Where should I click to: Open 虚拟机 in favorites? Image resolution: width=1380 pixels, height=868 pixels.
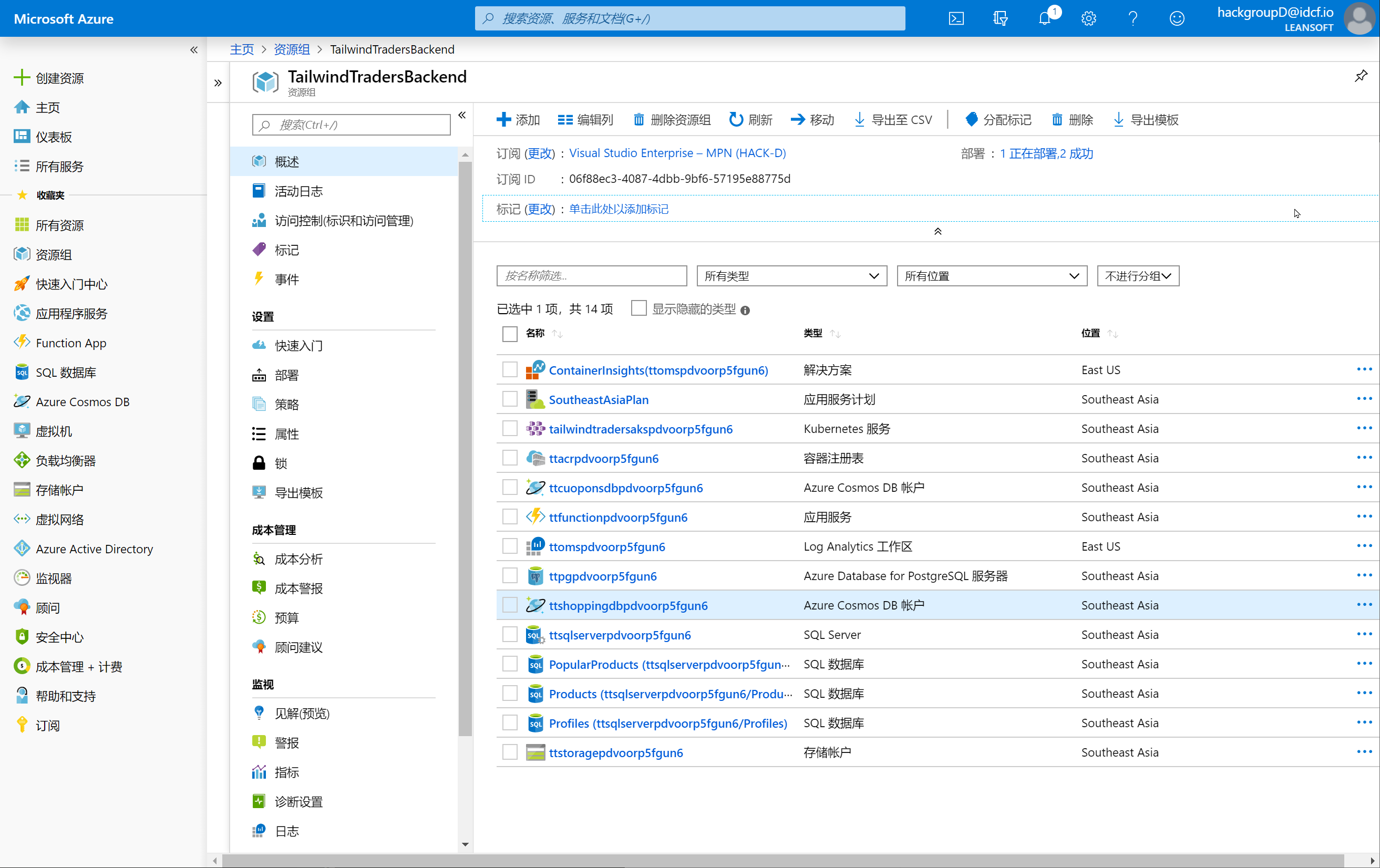point(53,431)
